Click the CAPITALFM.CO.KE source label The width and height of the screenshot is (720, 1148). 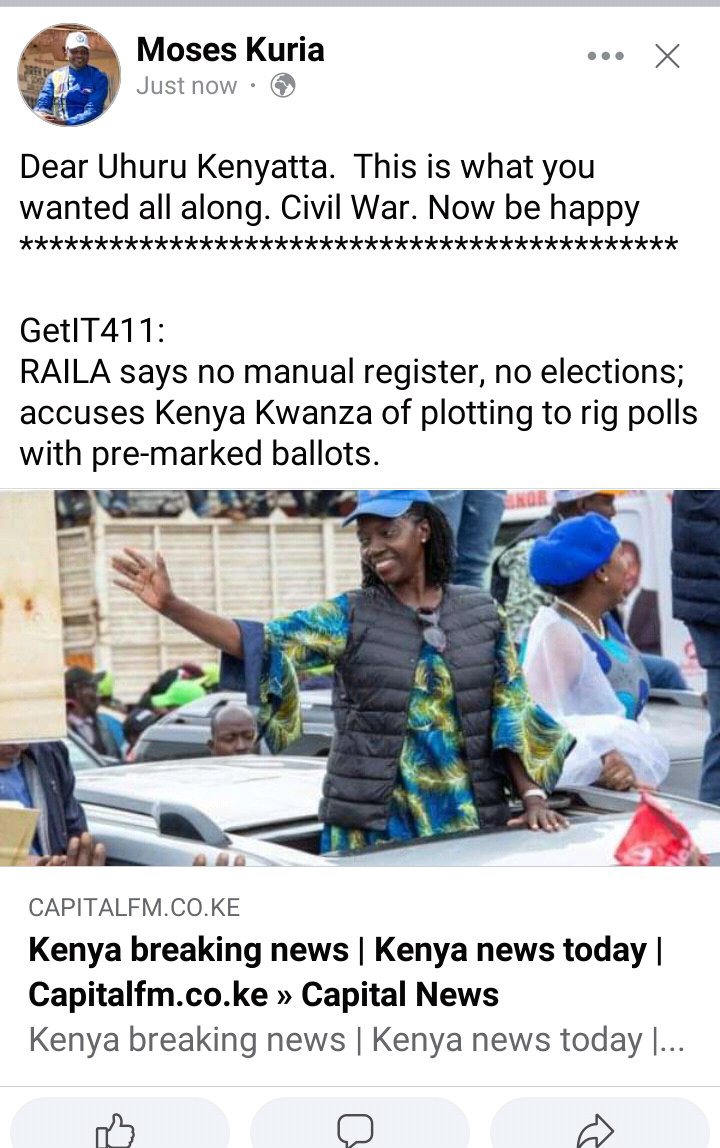pyautogui.click(x=134, y=908)
